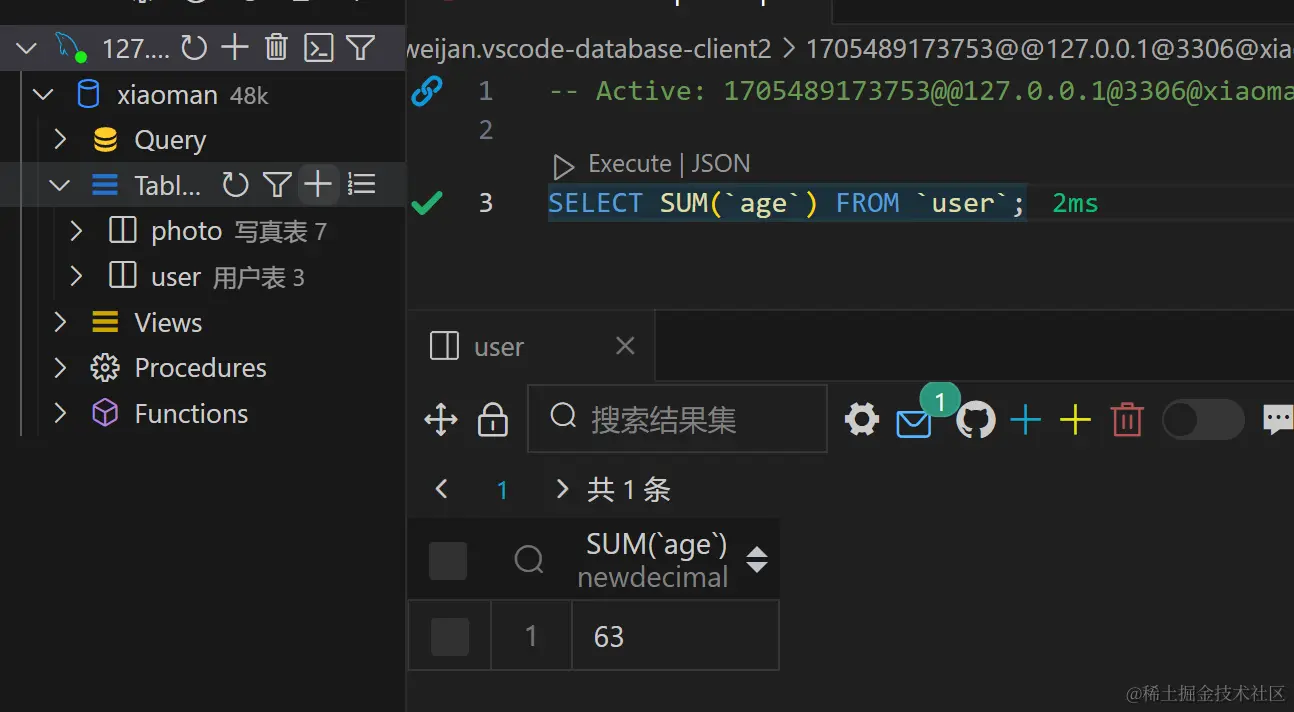Click the link icon beside line 1

(427, 91)
